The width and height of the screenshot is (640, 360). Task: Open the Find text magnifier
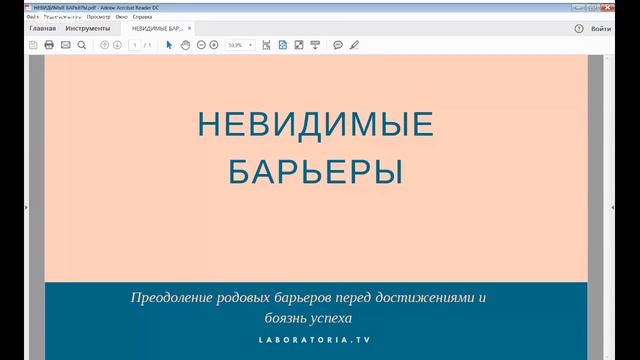click(82, 45)
